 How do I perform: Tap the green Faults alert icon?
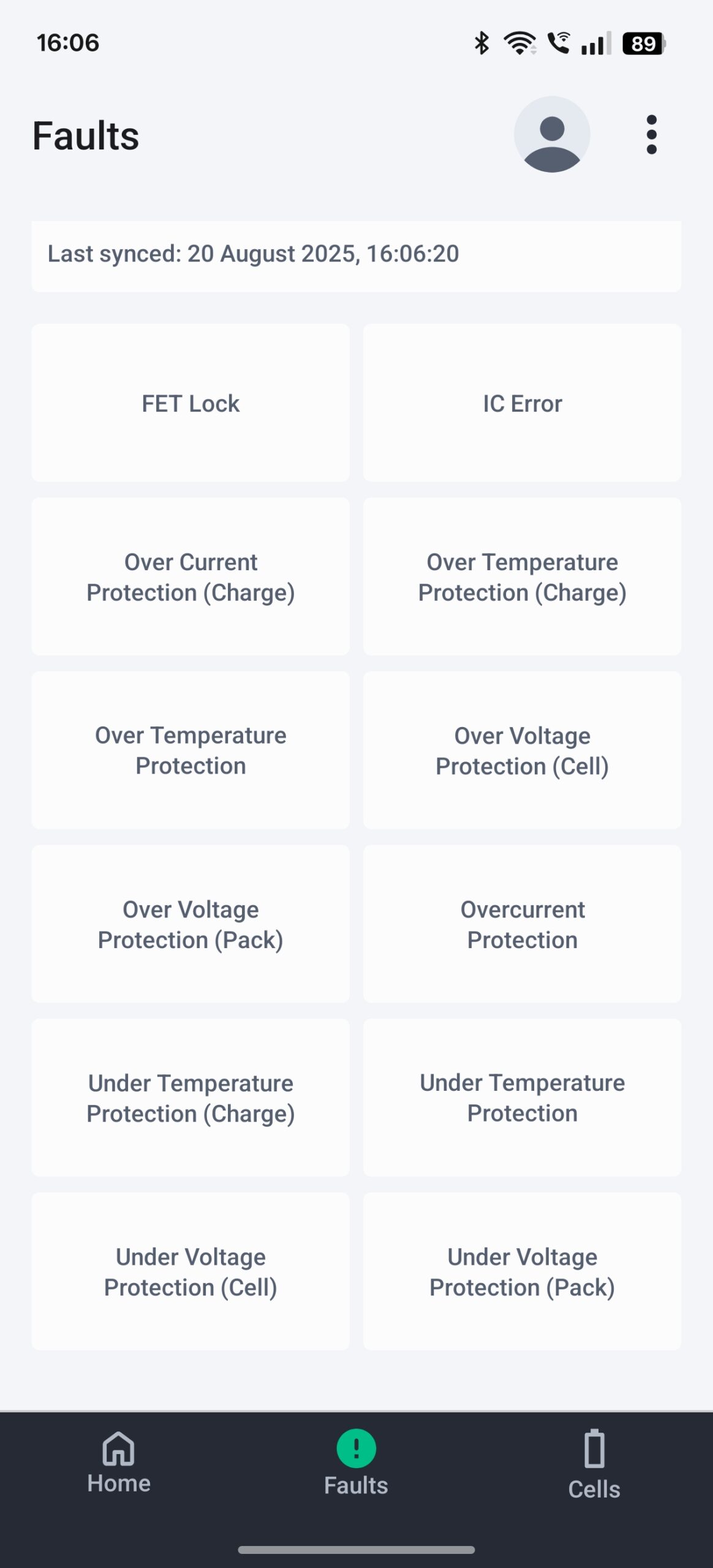pos(356,1448)
